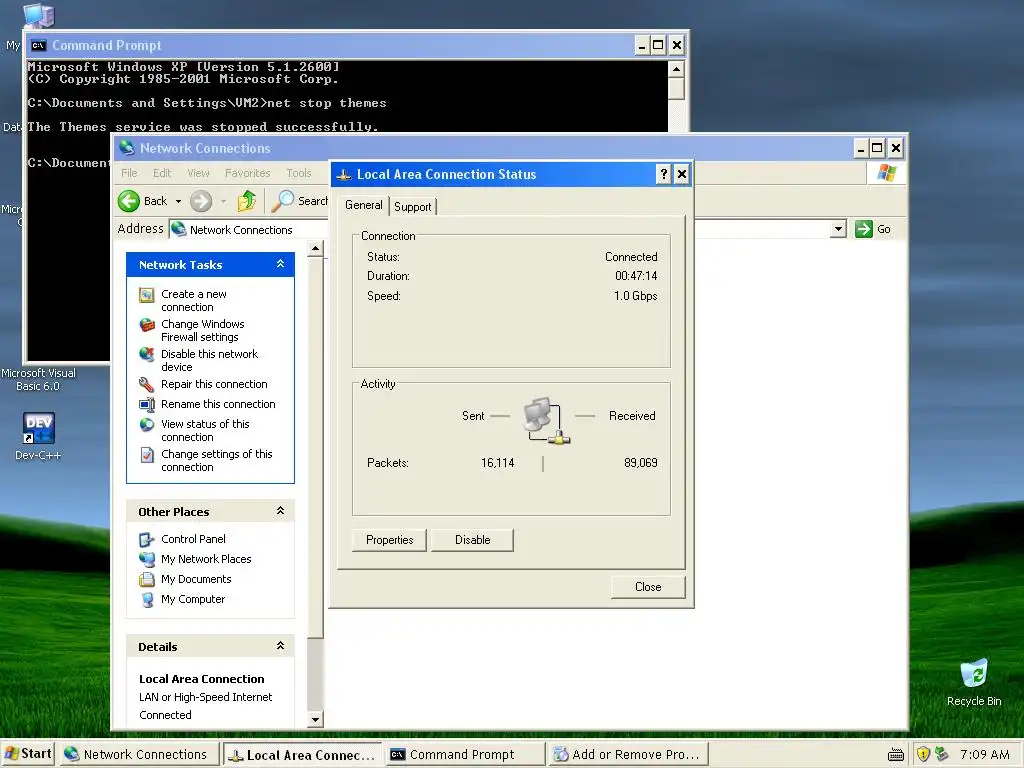Click the taskbar clock showing 7:09 AM

click(984, 755)
